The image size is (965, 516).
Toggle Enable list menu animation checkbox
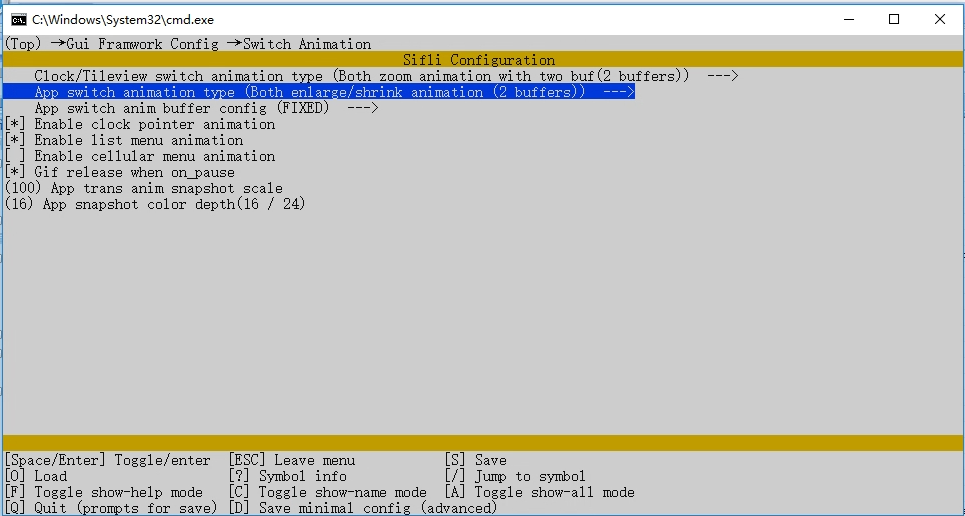click(15, 140)
